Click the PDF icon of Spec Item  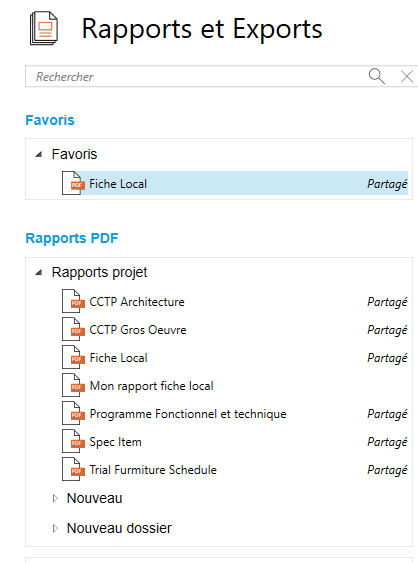click(x=73, y=441)
